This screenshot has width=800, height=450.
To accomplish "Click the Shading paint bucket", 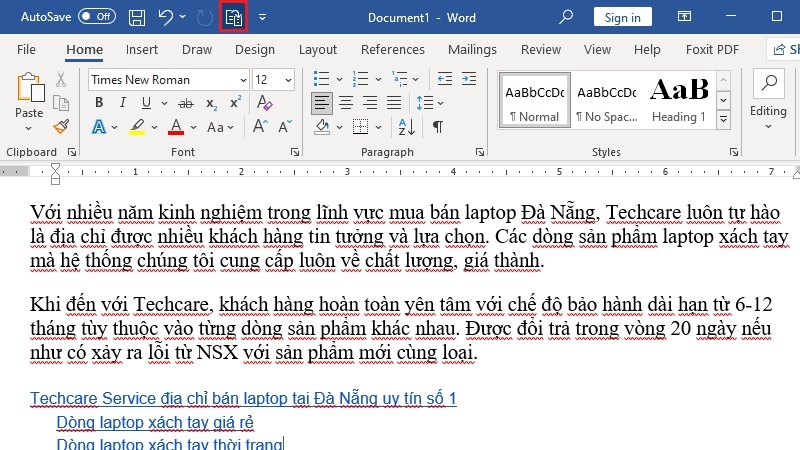I will (x=322, y=127).
